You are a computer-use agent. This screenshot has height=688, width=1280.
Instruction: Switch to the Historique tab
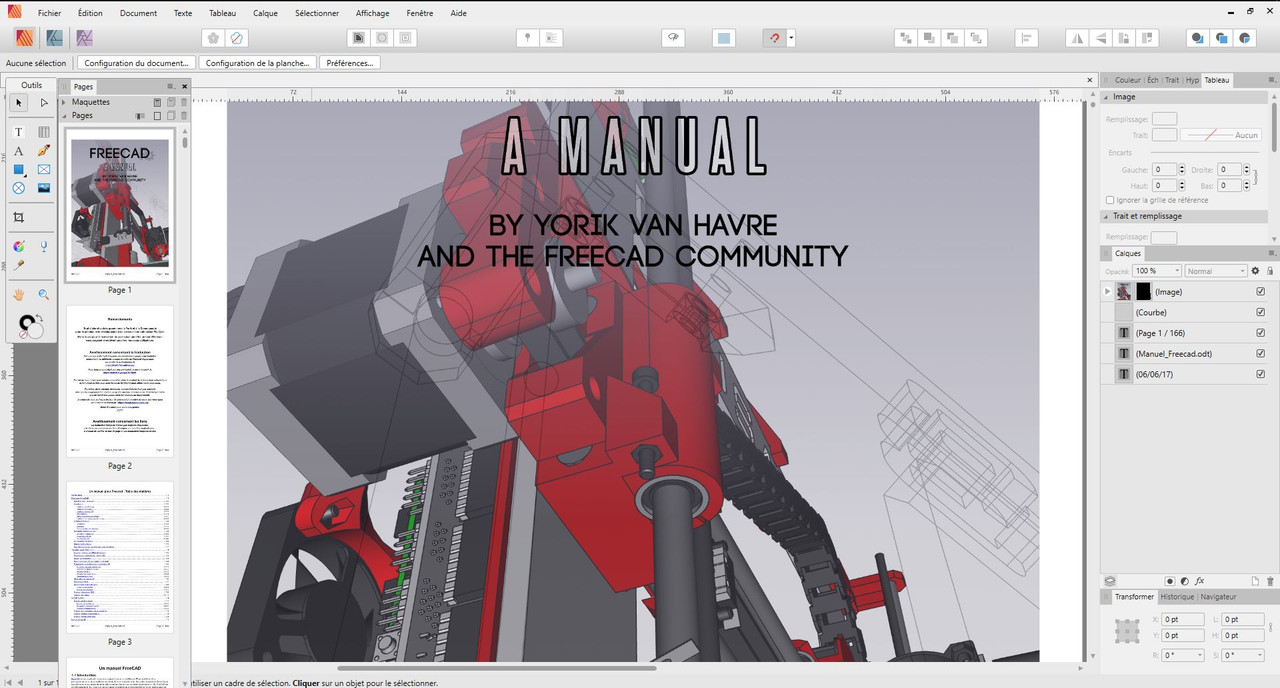coord(1177,597)
